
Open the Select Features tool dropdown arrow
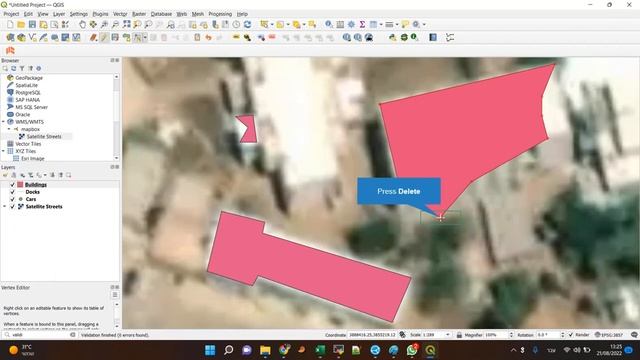[272, 24]
